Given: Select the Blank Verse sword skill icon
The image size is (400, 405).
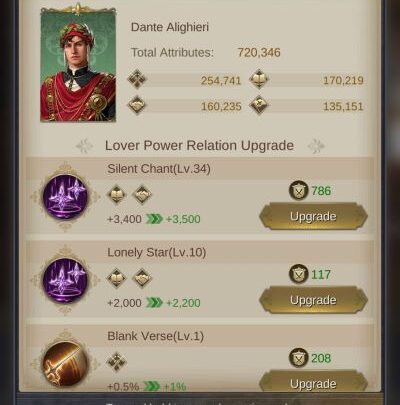Looking at the screenshot, I should point(65,364).
